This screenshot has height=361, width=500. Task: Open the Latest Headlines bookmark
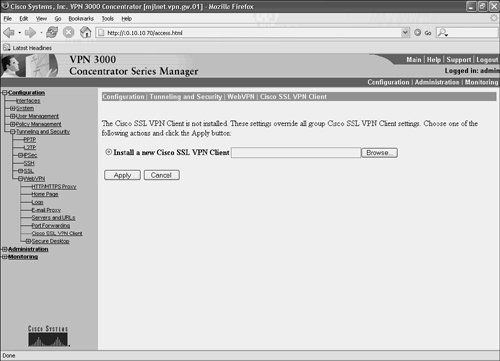27,48
